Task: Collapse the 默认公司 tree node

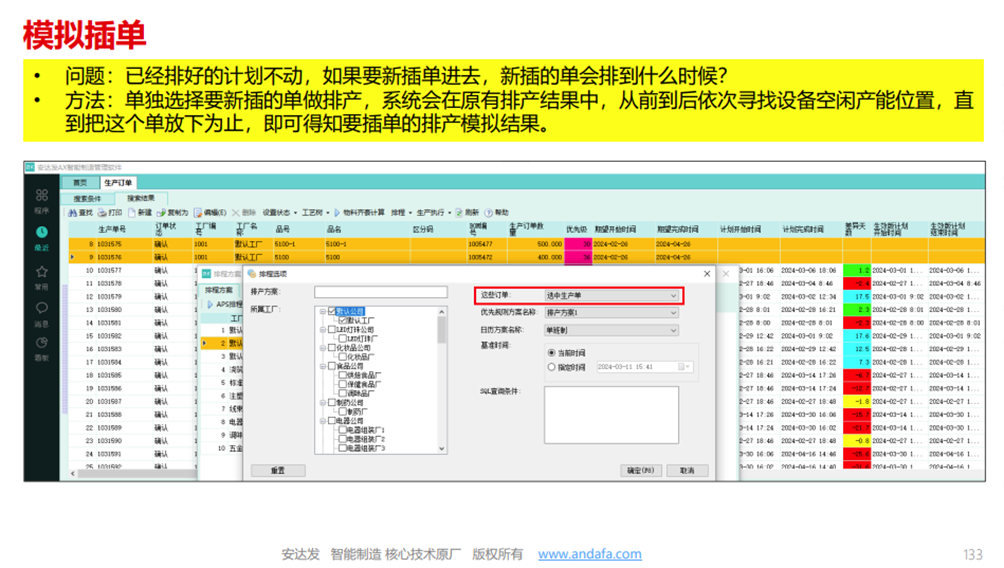Action: tap(323, 311)
